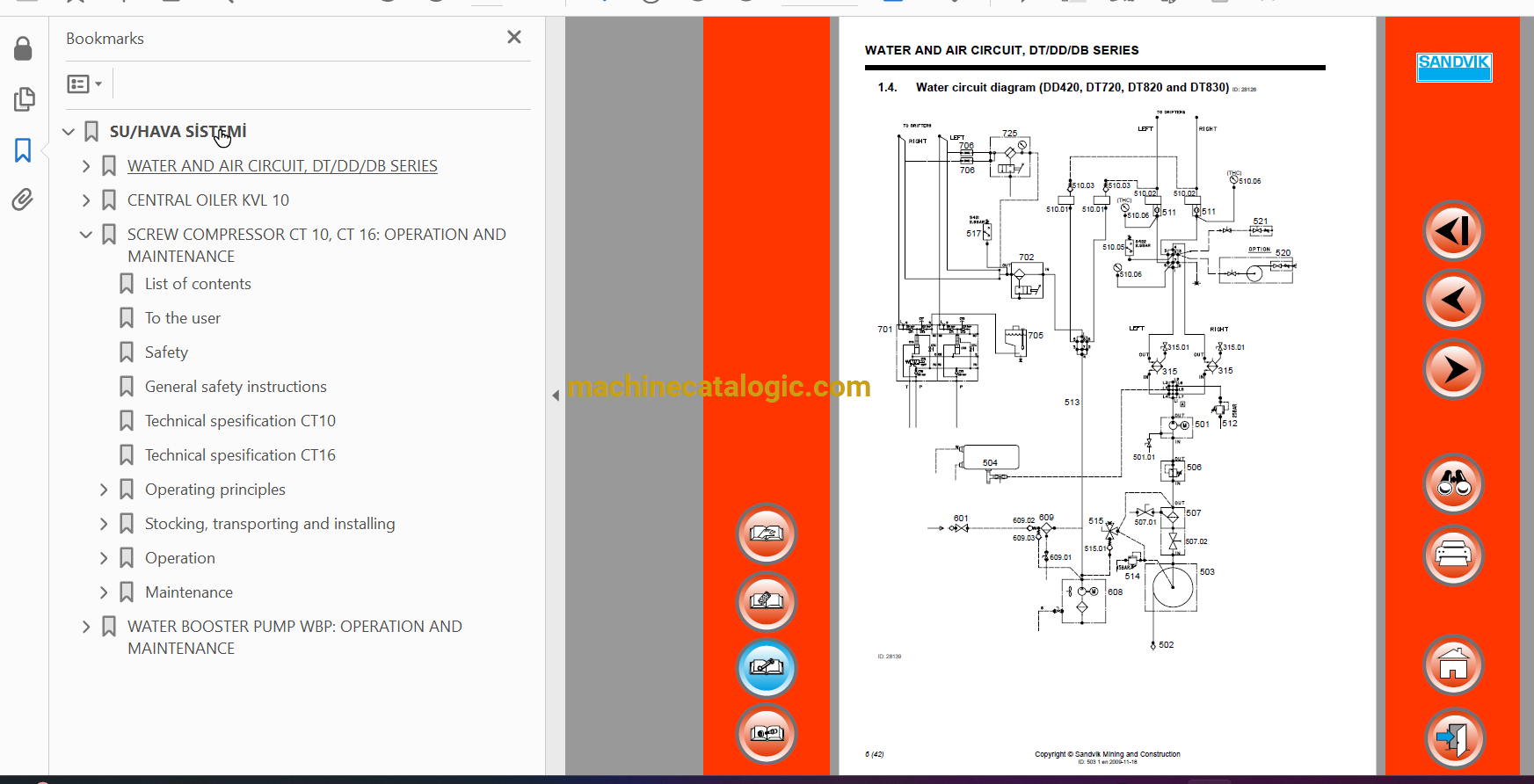Click the top manual book round button
1534x784 pixels.
[x=767, y=534]
